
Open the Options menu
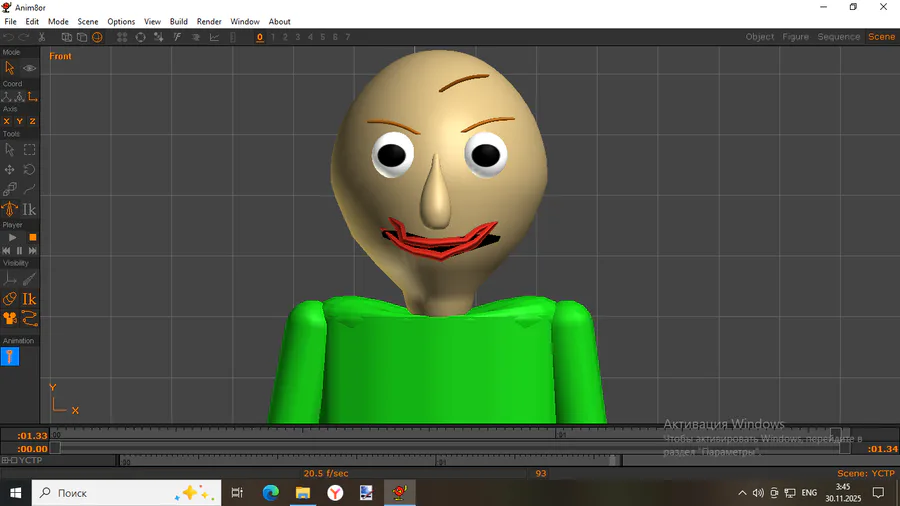click(121, 22)
